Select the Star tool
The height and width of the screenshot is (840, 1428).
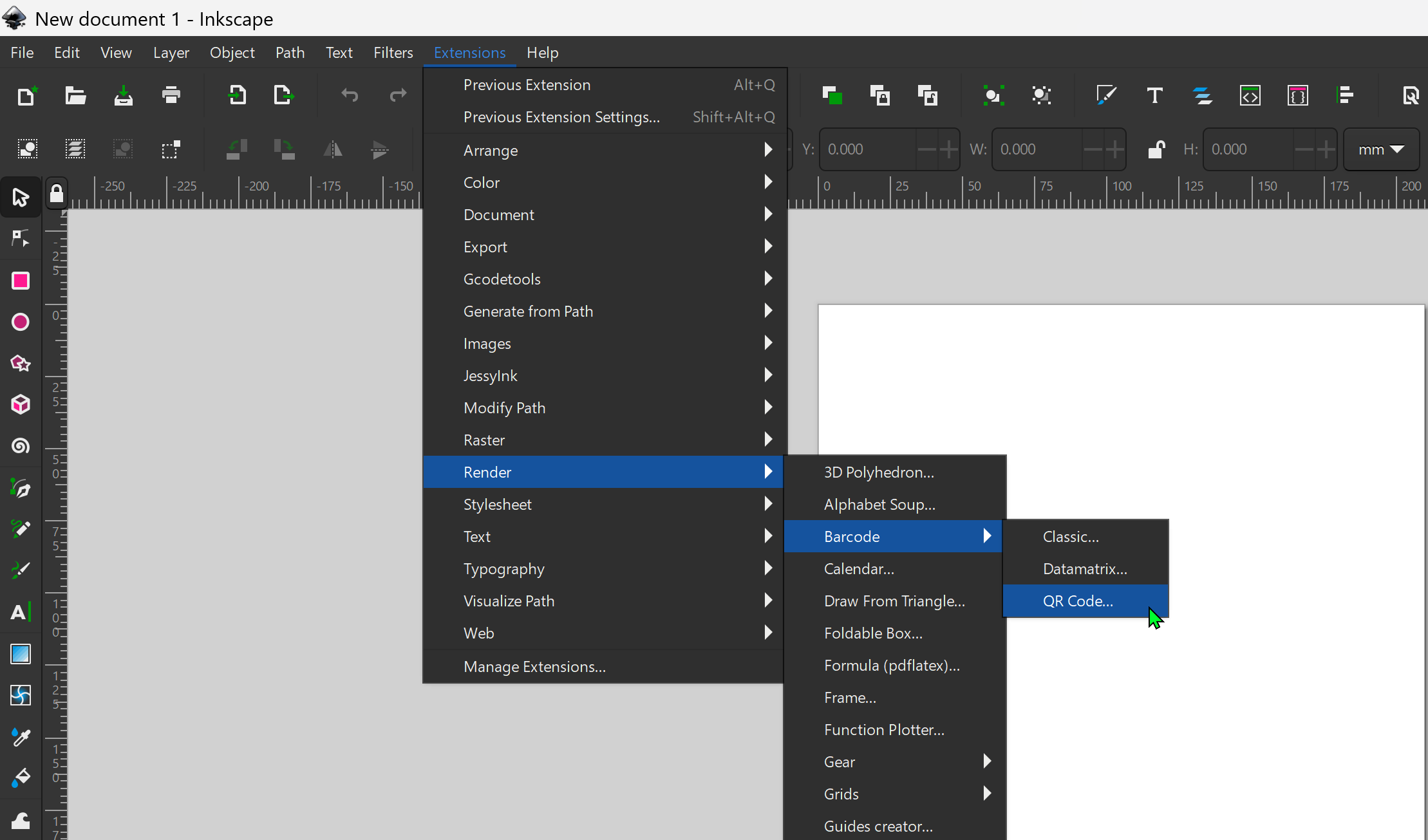(x=21, y=364)
